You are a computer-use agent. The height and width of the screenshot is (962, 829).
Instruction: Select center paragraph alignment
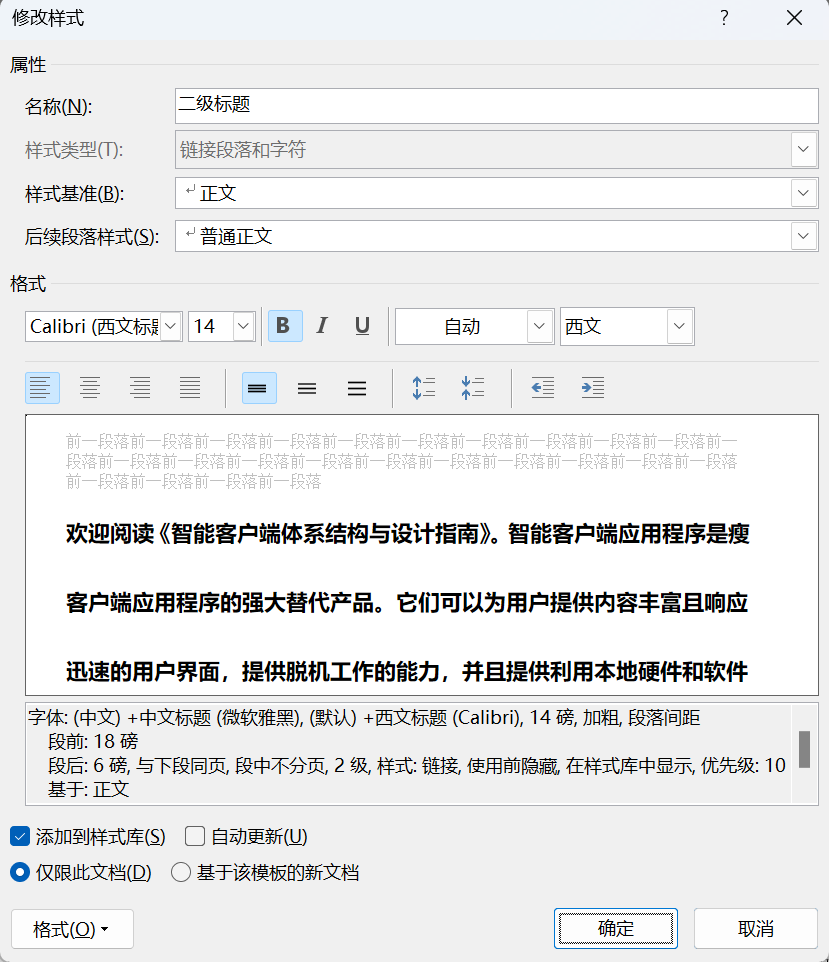click(90, 388)
